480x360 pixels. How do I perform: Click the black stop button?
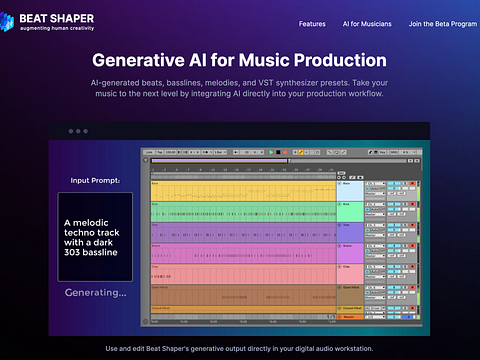click(278, 152)
